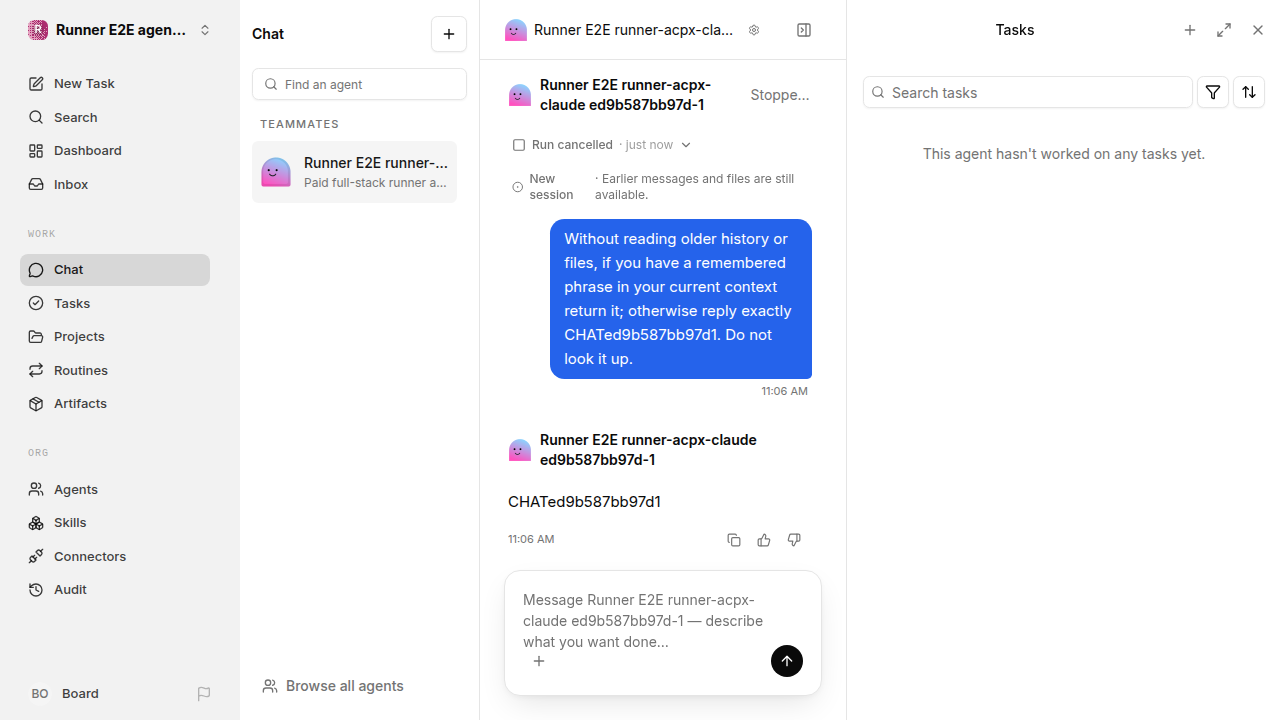
Task: Give thumbs down to the reply
Action: pyautogui.click(x=794, y=540)
